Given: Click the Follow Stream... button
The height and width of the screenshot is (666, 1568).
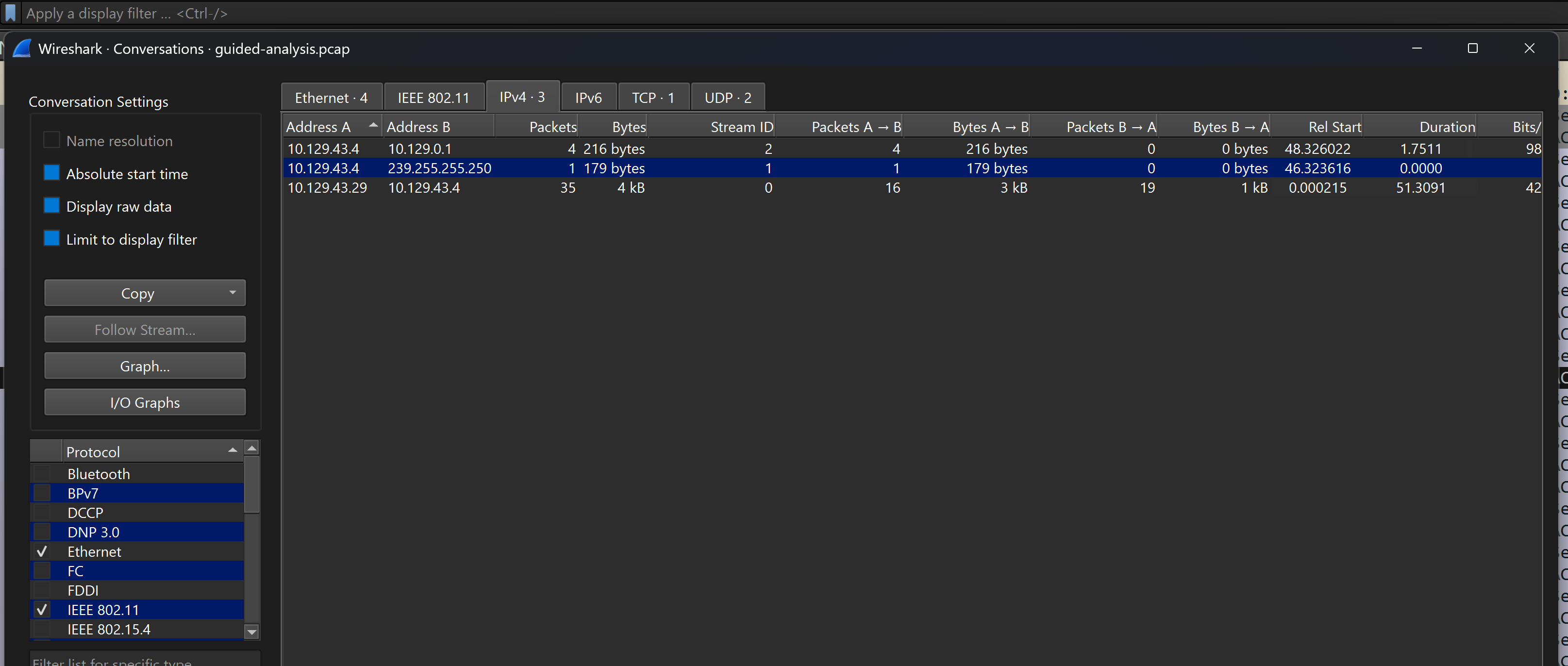Looking at the screenshot, I should [145, 329].
